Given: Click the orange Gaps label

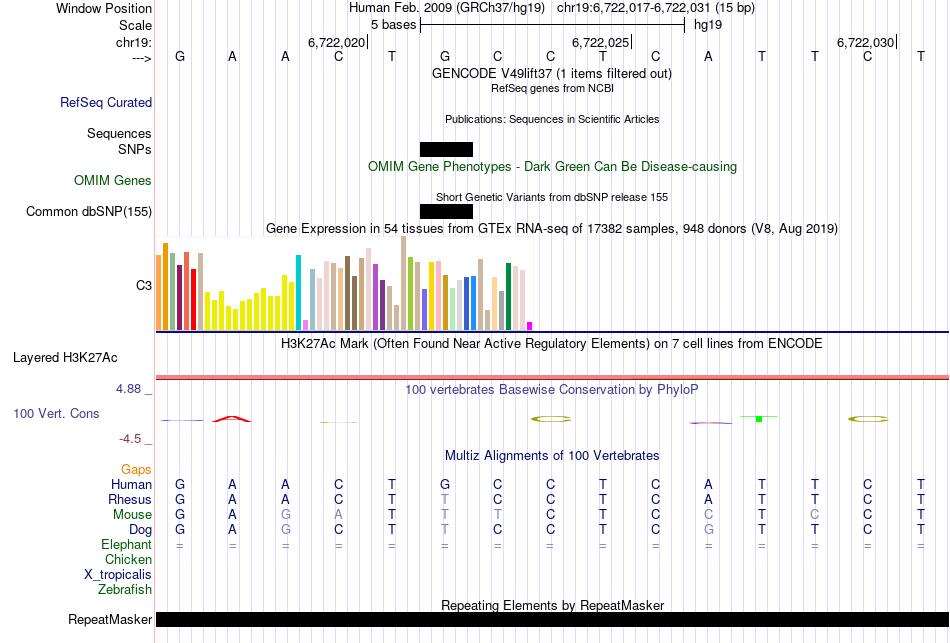Looking at the screenshot, I should click(136, 470).
